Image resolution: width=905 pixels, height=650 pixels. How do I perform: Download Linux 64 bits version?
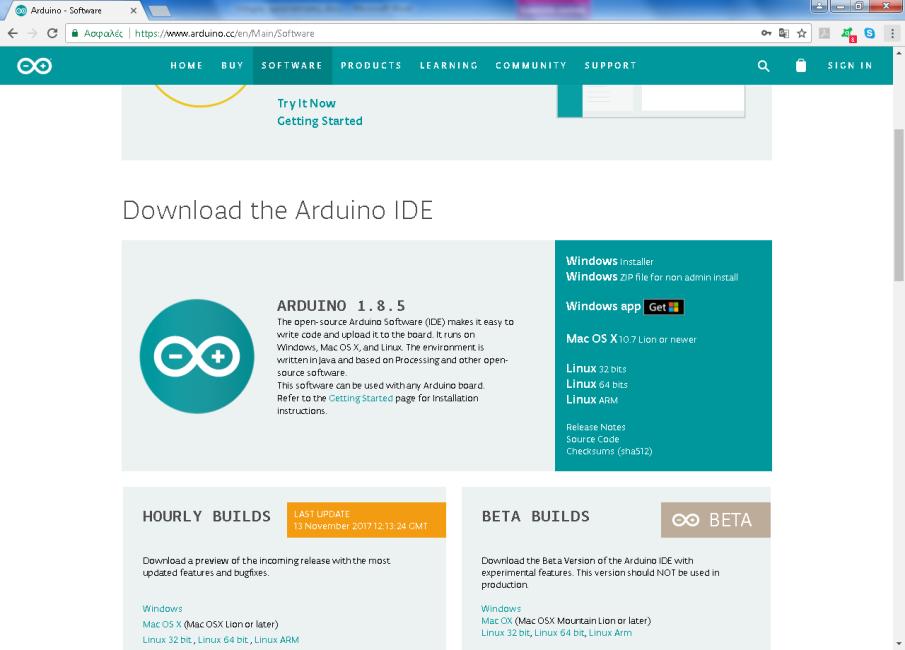(596, 384)
